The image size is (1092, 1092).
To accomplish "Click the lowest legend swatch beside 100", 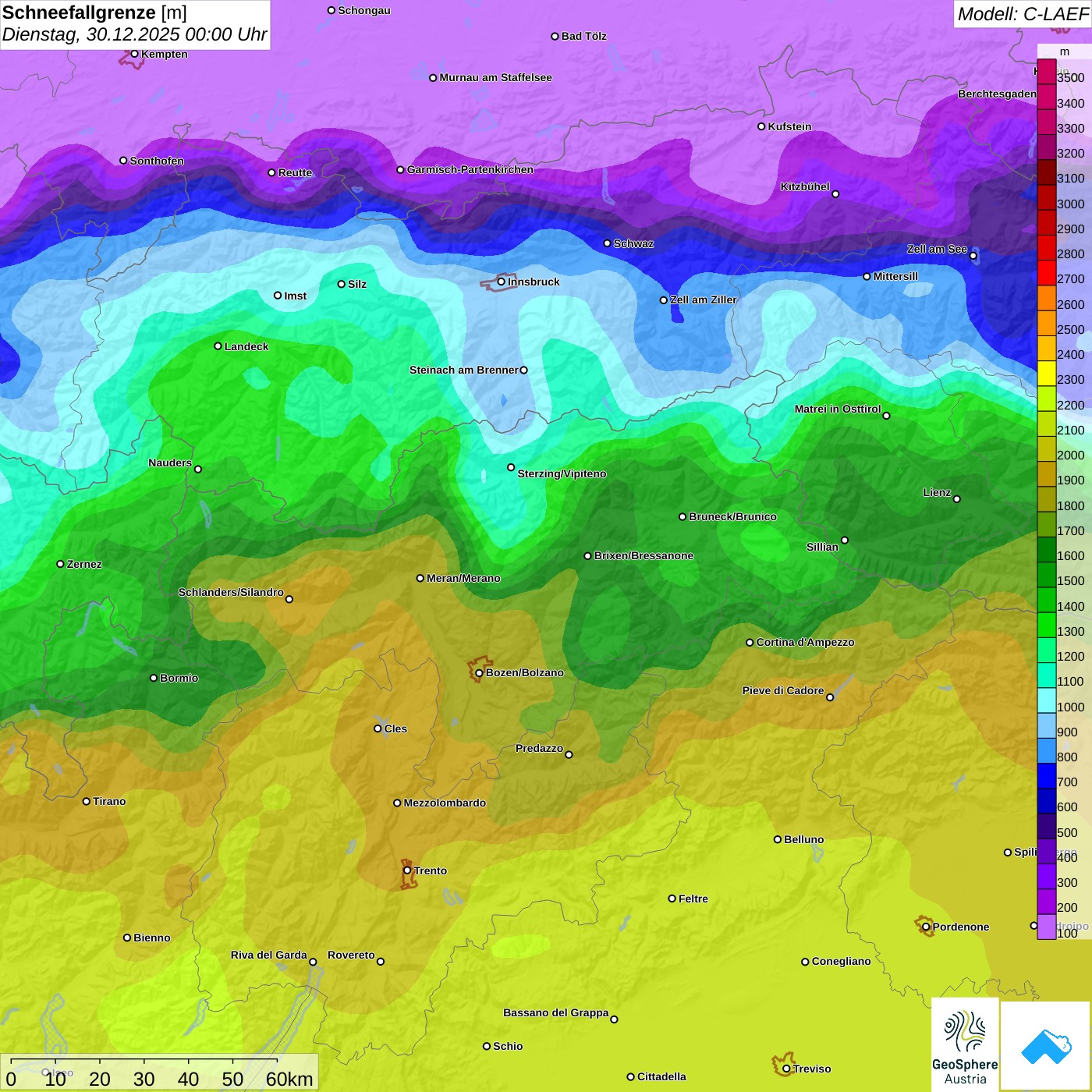I will click(x=1047, y=927).
